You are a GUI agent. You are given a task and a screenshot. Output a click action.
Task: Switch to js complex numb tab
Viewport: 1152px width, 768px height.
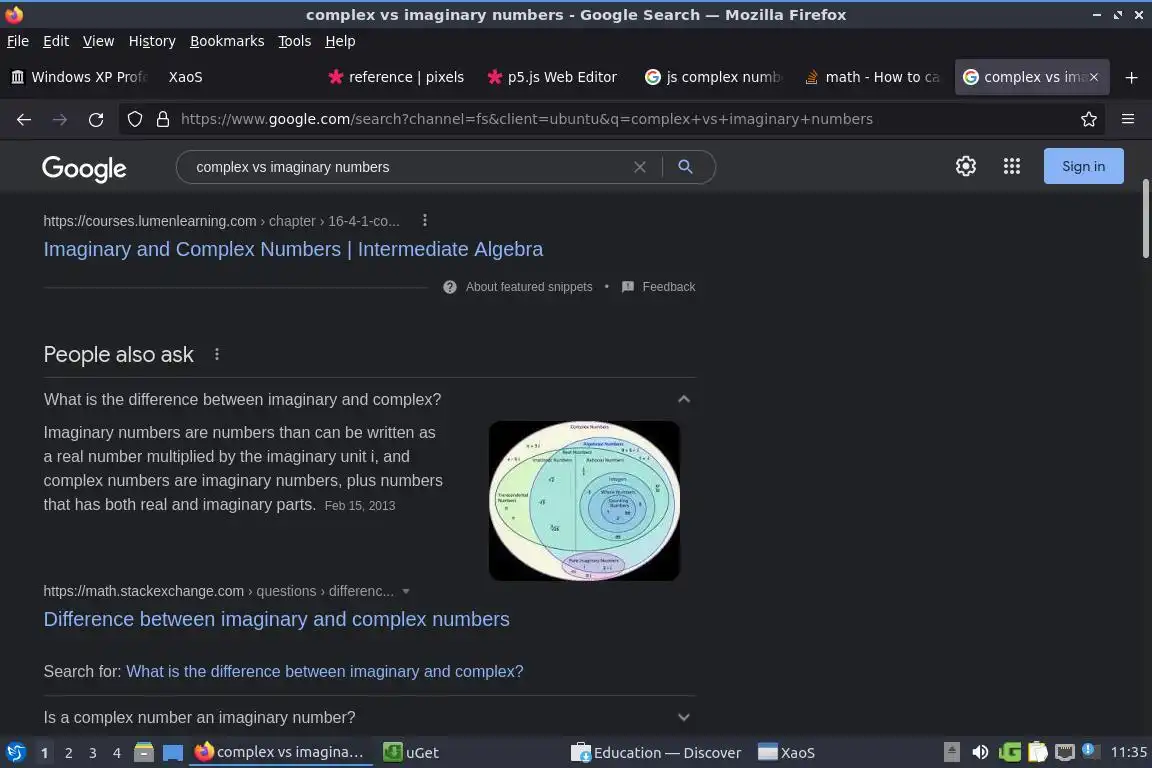click(713, 77)
